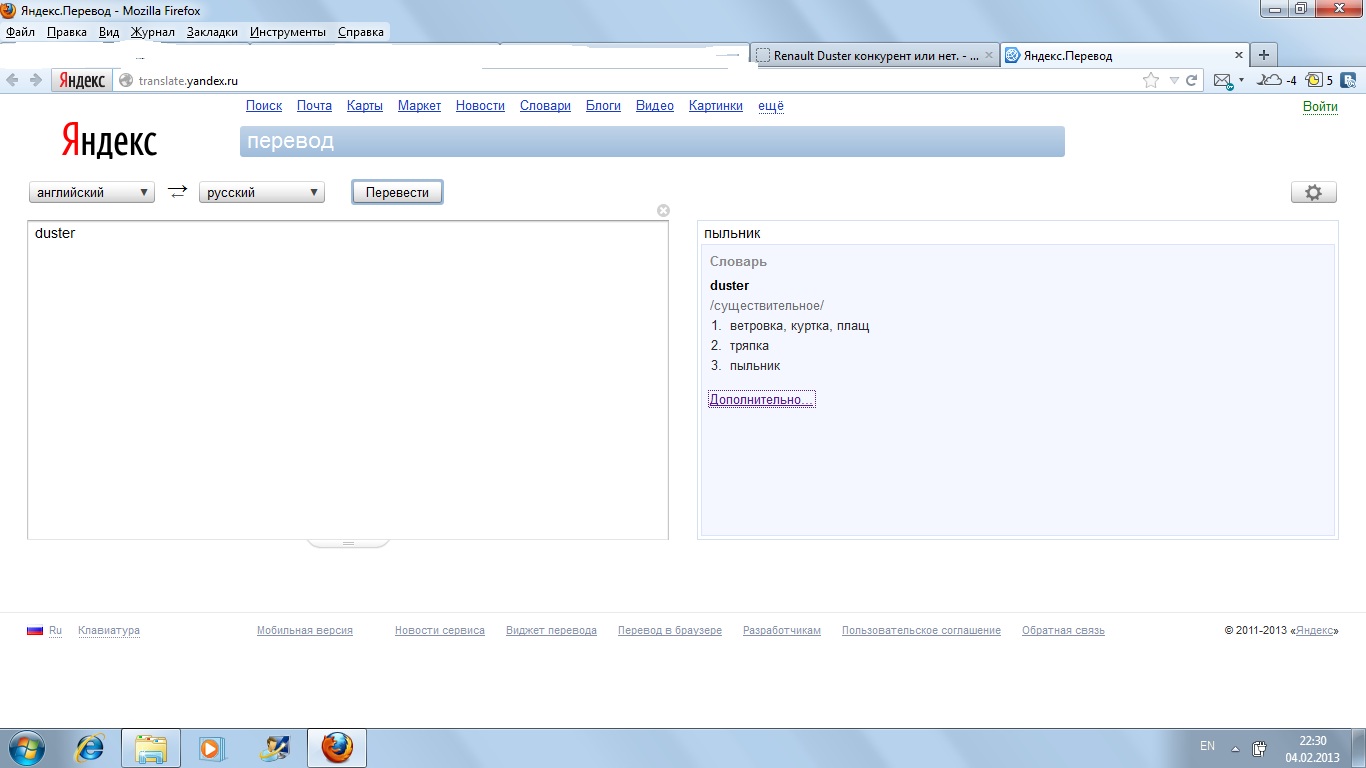
Task: Open the Новости link
Action: point(480,106)
